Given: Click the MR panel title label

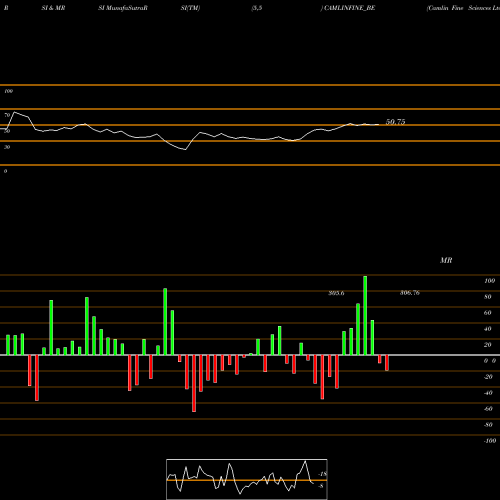Looking at the screenshot, I should pos(446,260).
